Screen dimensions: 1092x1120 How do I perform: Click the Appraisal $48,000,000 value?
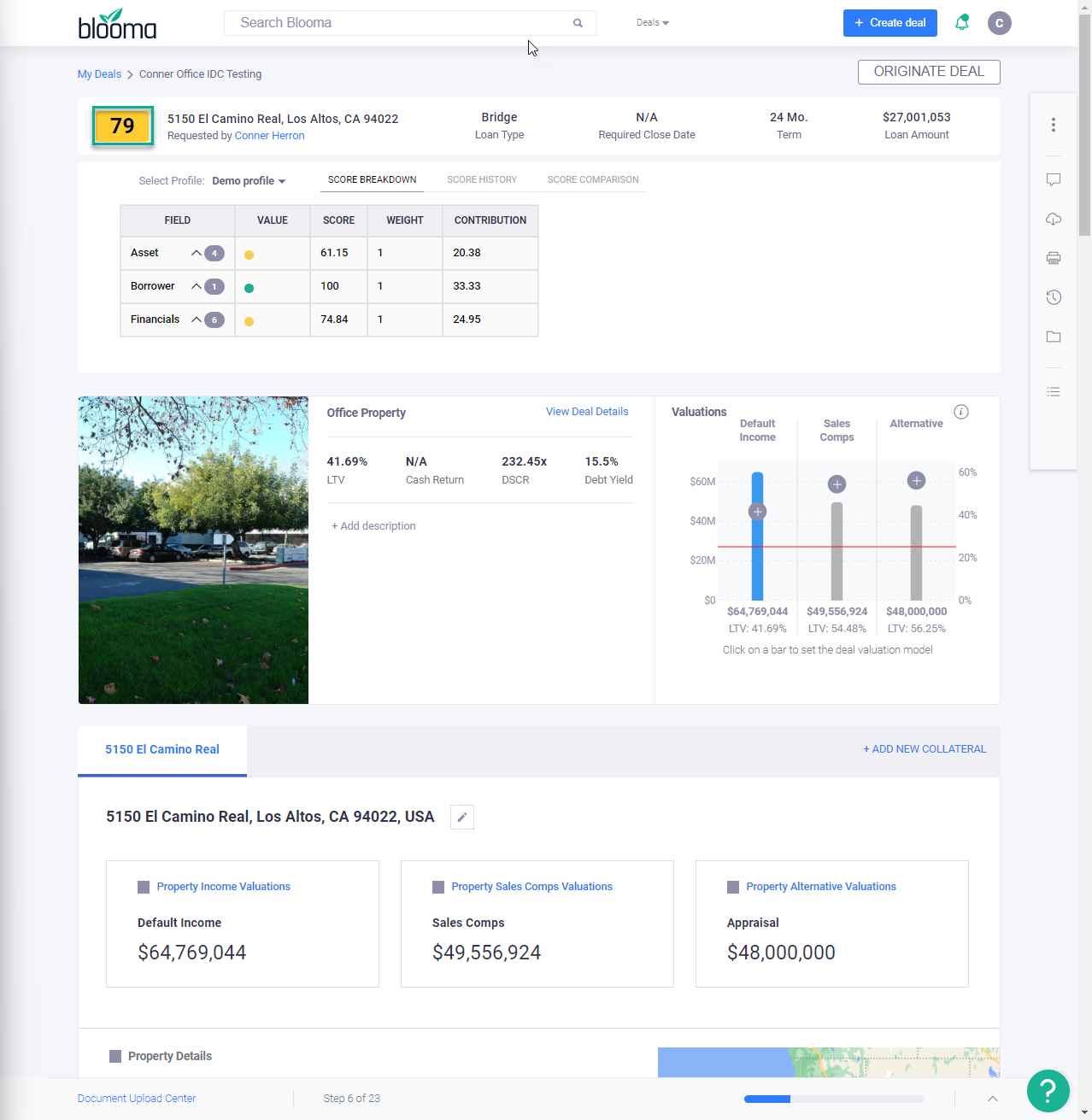click(781, 953)
